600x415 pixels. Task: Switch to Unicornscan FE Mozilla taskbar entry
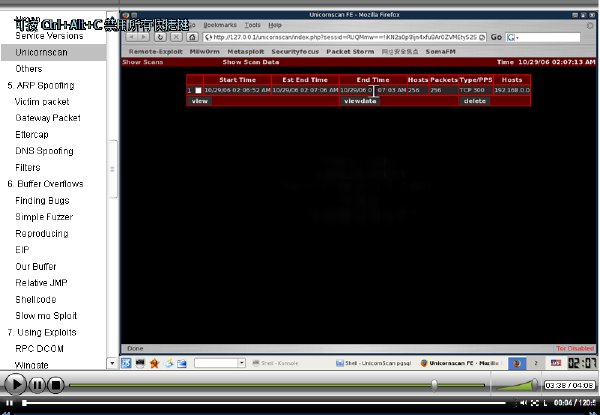[x=460, y=363]
